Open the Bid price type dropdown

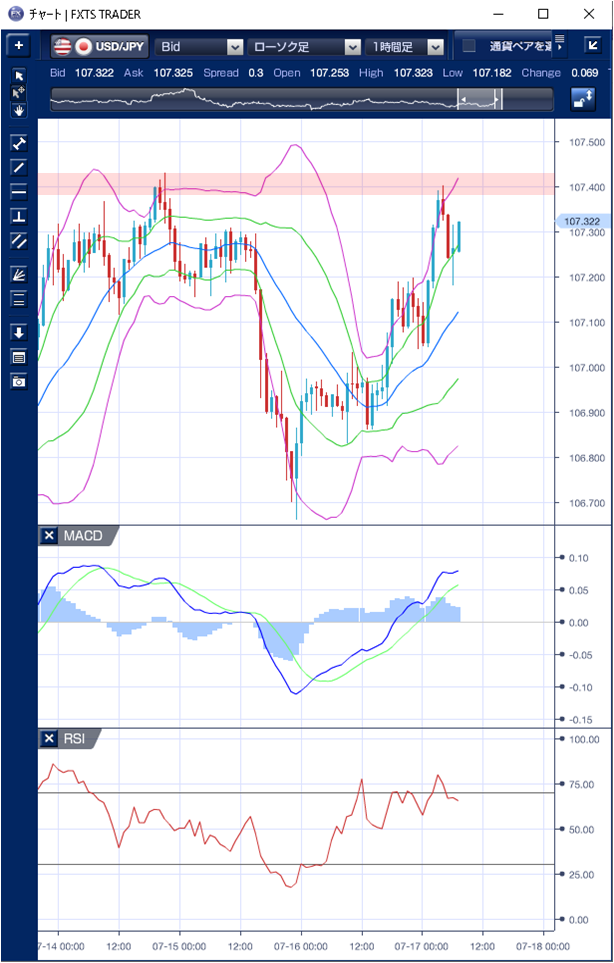pyautogui.click(x=199, y=46)
